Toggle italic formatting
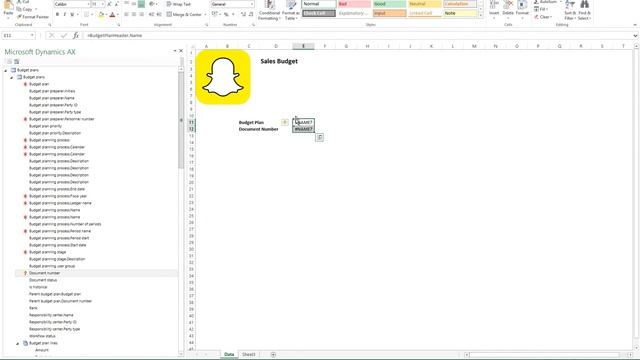Screen dimensions: 640x360 coord(64,15)
